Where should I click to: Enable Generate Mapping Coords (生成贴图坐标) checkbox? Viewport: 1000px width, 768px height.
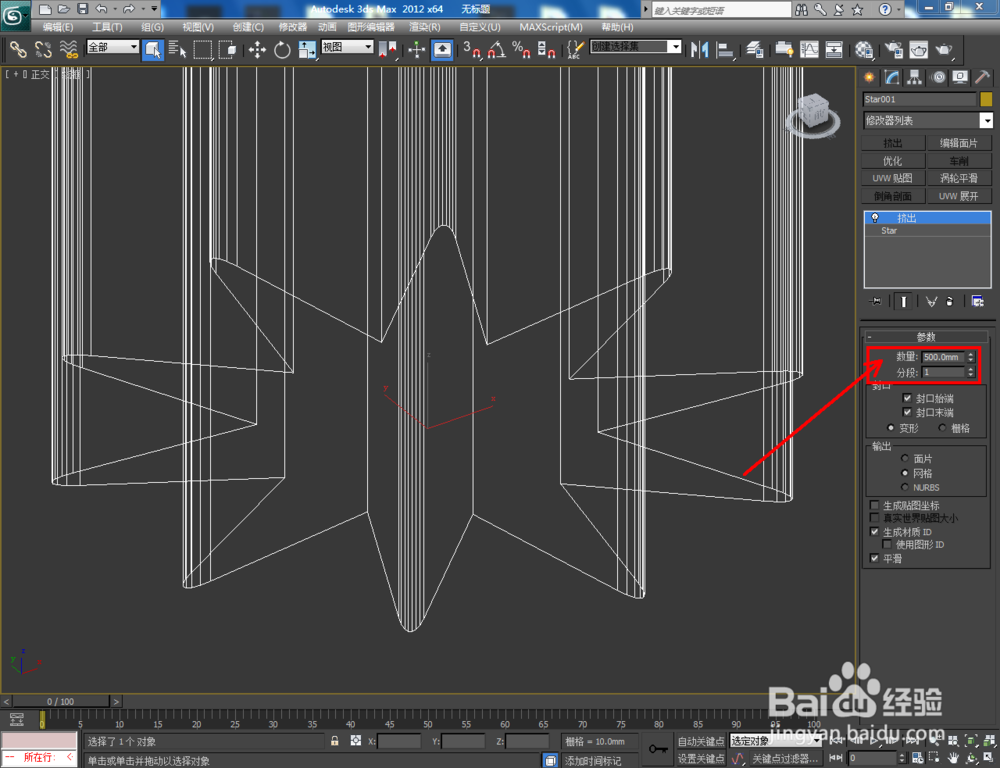[875, 505]
